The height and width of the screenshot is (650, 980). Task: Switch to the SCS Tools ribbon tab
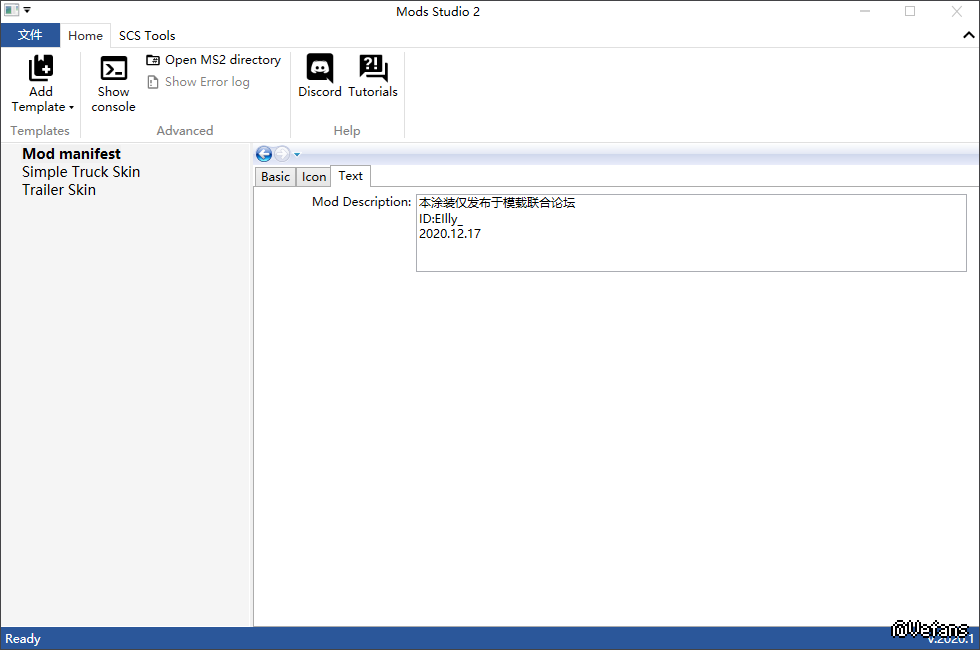click(x=147, y=35)
